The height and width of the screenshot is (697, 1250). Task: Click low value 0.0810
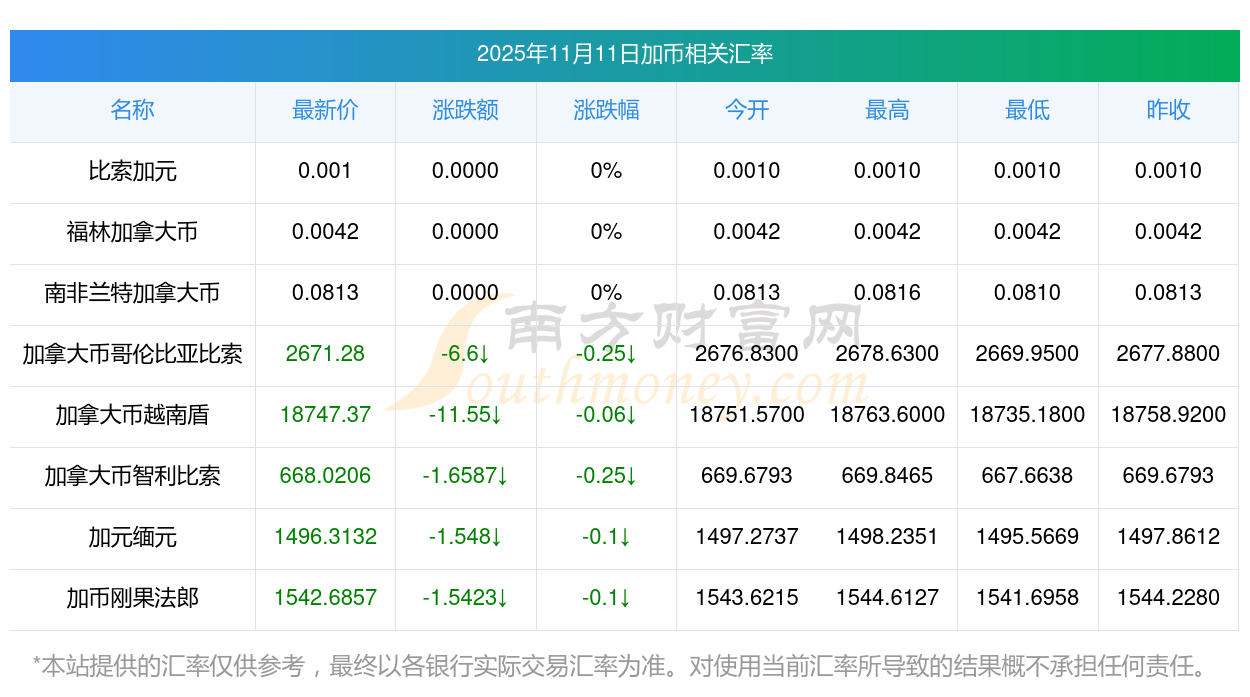point(1027,293)
